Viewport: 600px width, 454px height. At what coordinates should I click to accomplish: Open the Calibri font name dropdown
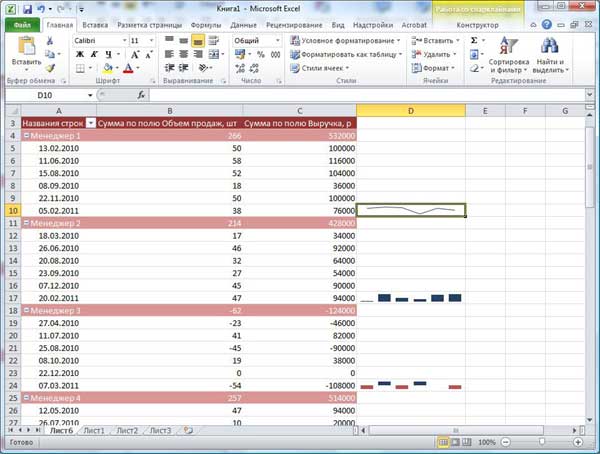point(124,41)
